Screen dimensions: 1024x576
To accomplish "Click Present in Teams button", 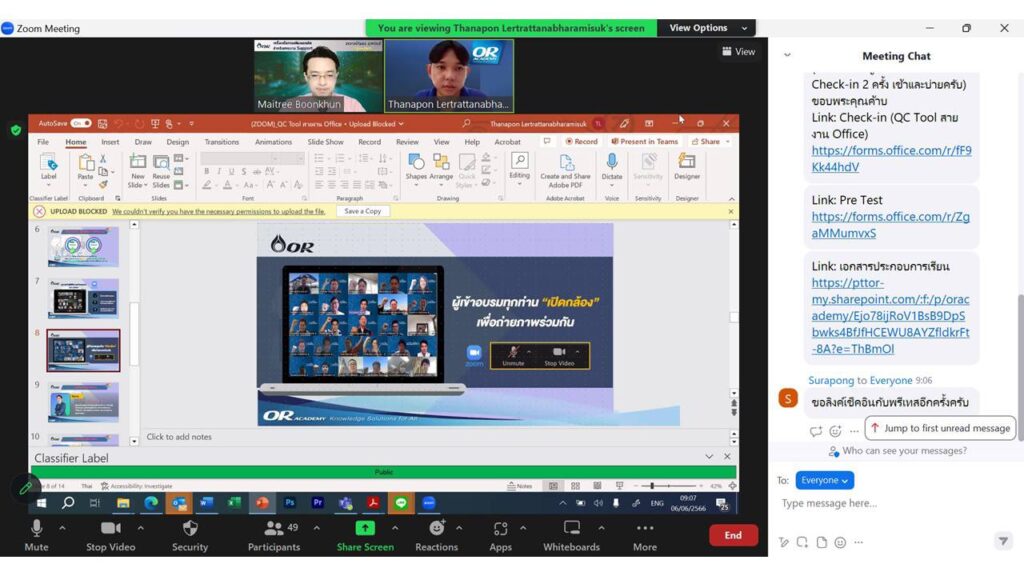I will (645, 142).
